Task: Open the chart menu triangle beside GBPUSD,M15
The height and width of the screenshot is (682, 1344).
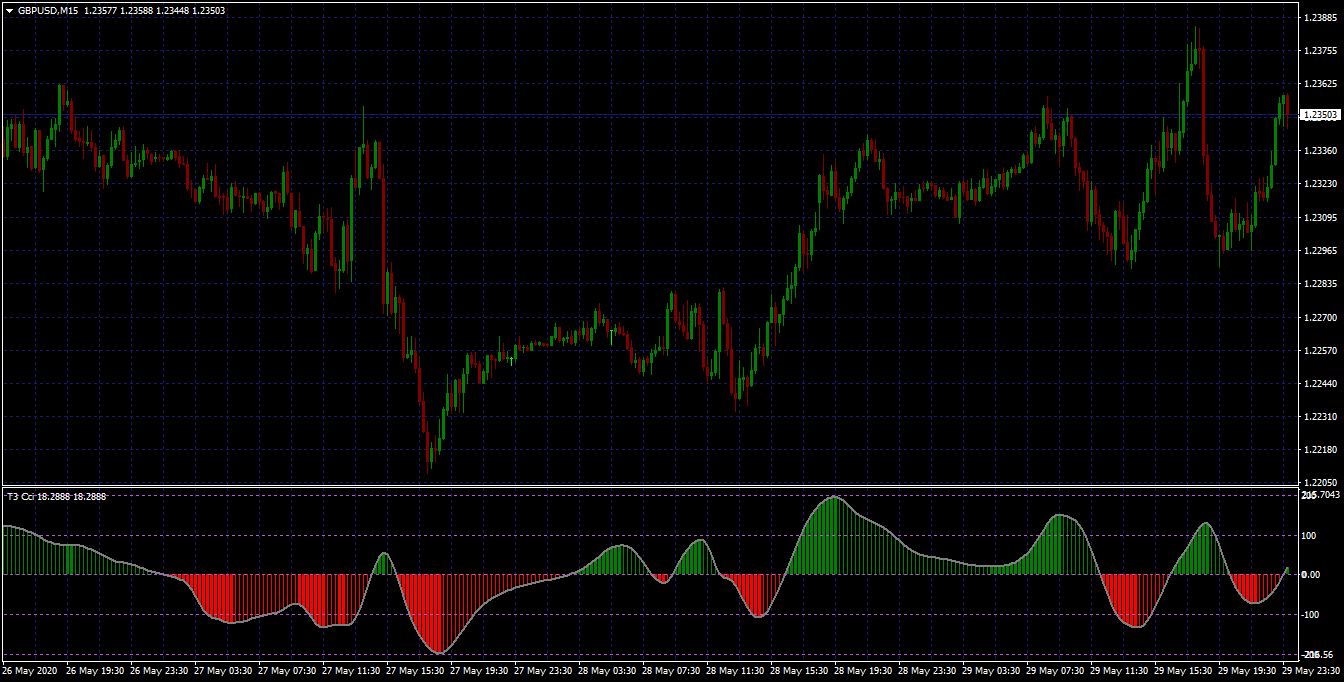Action: coord(10,10)
